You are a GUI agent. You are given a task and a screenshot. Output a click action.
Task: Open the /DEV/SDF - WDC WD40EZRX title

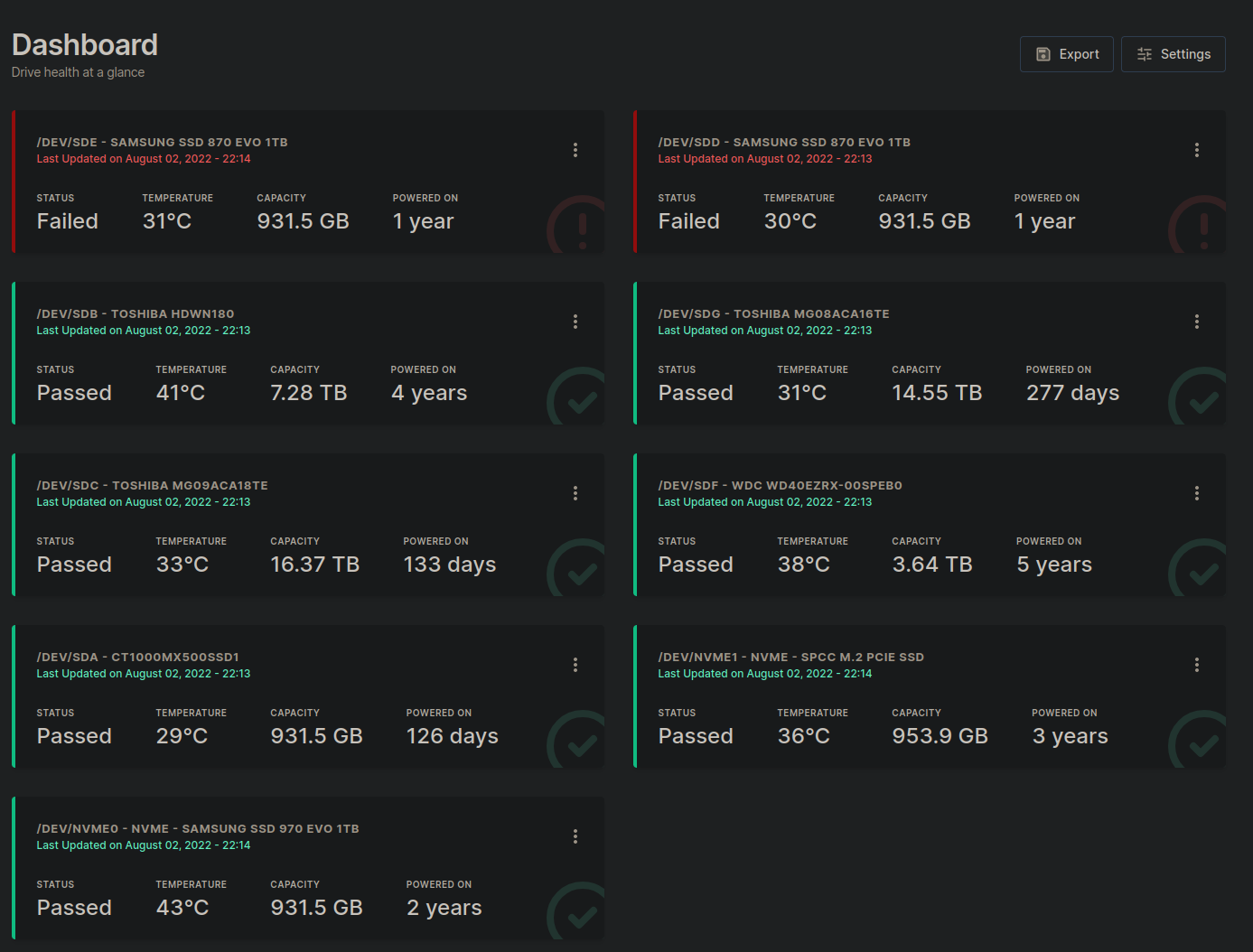click(780, 486)
